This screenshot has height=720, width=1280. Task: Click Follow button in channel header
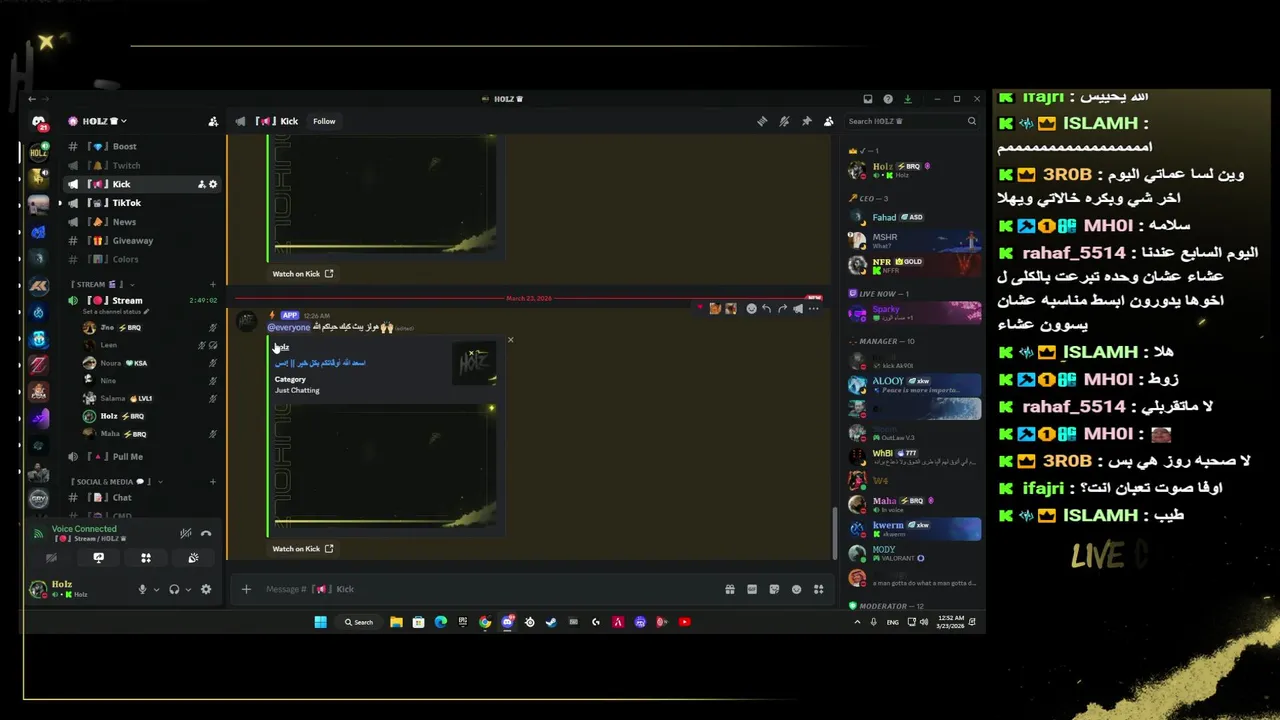pyautogui.click(x=324, y=121)
